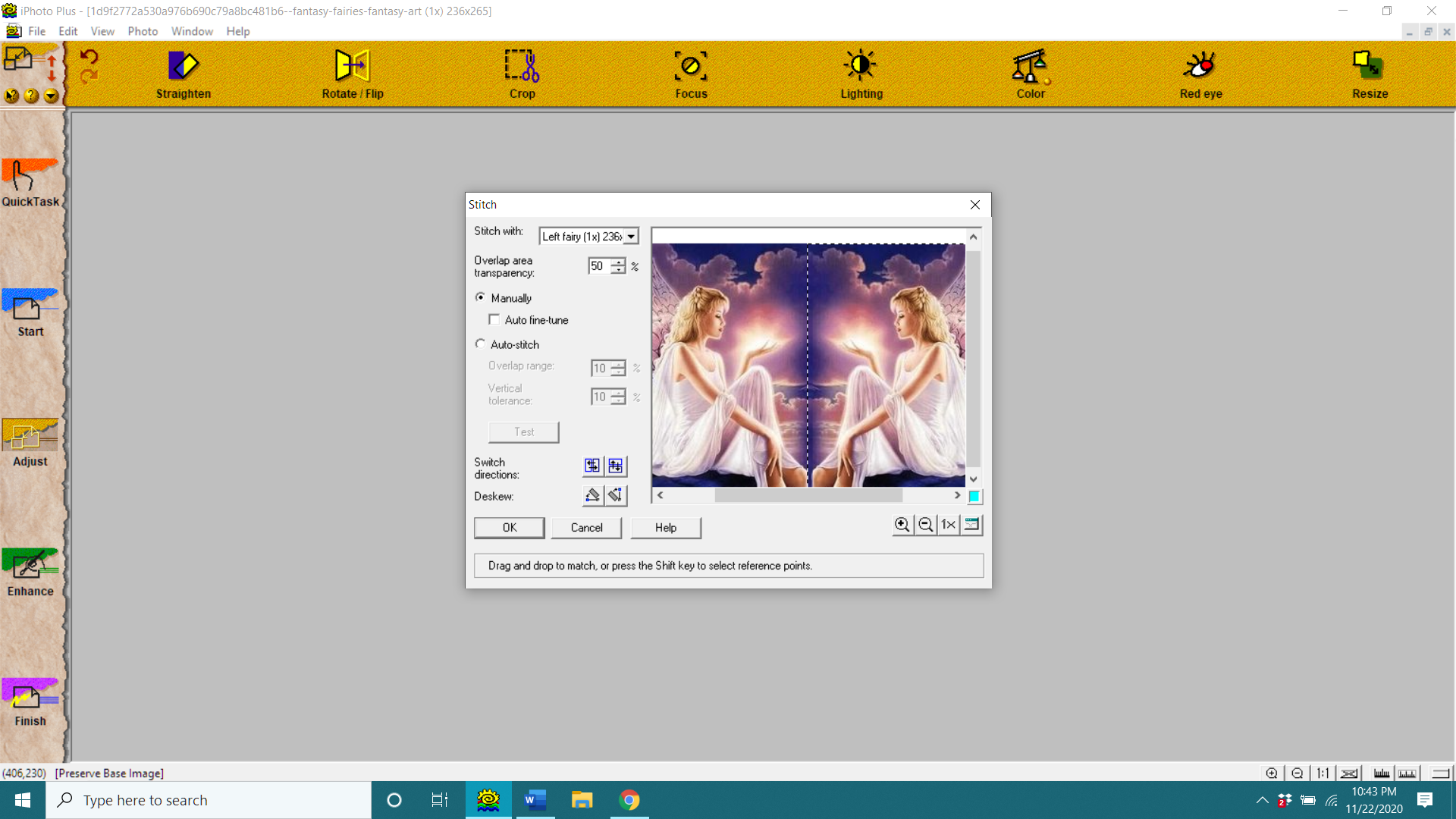
Task: Click status bar zoom out icon
Action: [x=1298, y=773]
